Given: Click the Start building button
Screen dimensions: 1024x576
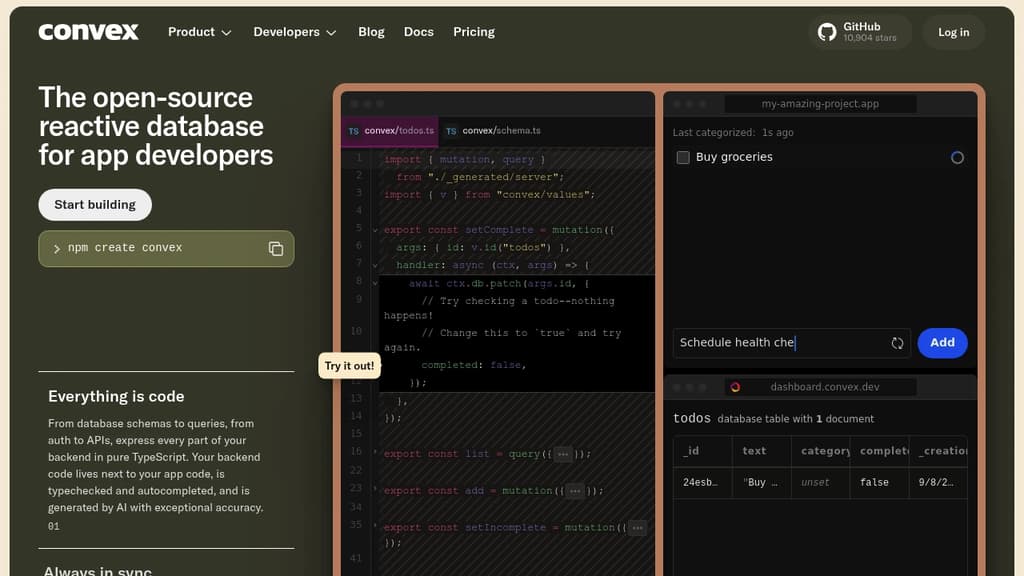Looking at the screenshot, I should pos(95,205).
